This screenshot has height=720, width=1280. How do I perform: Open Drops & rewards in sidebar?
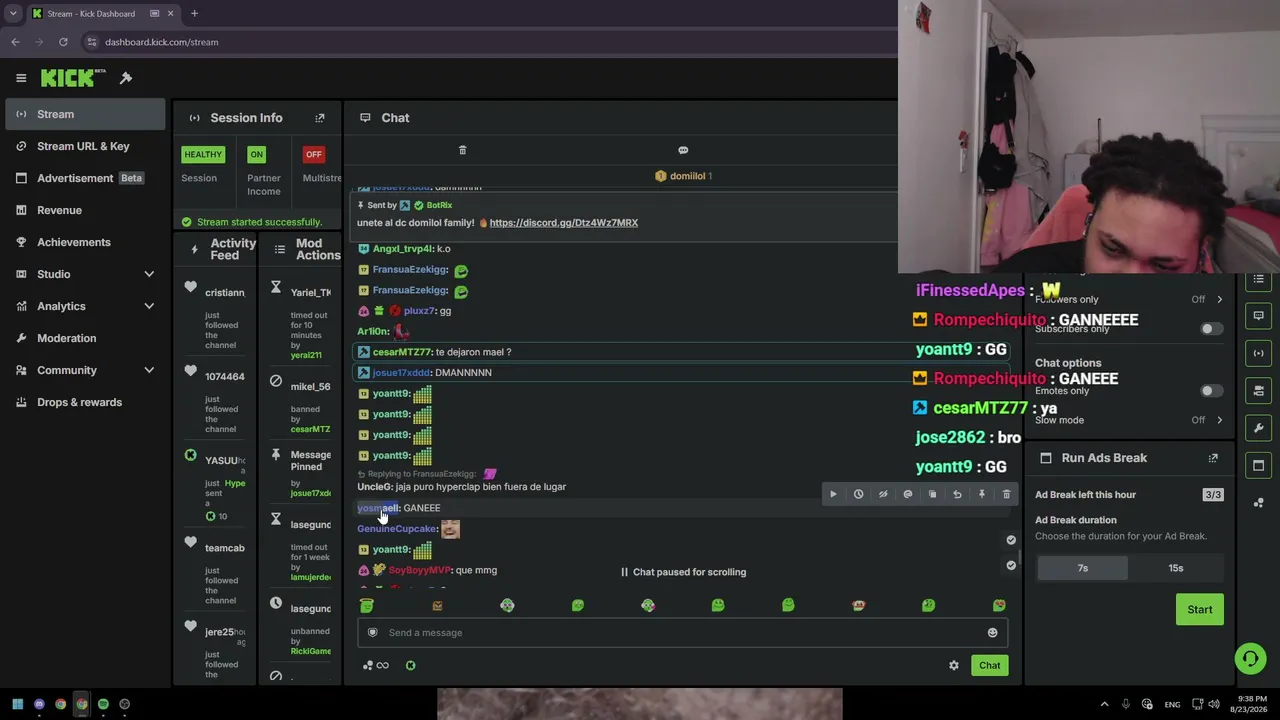tap(80, 402)
